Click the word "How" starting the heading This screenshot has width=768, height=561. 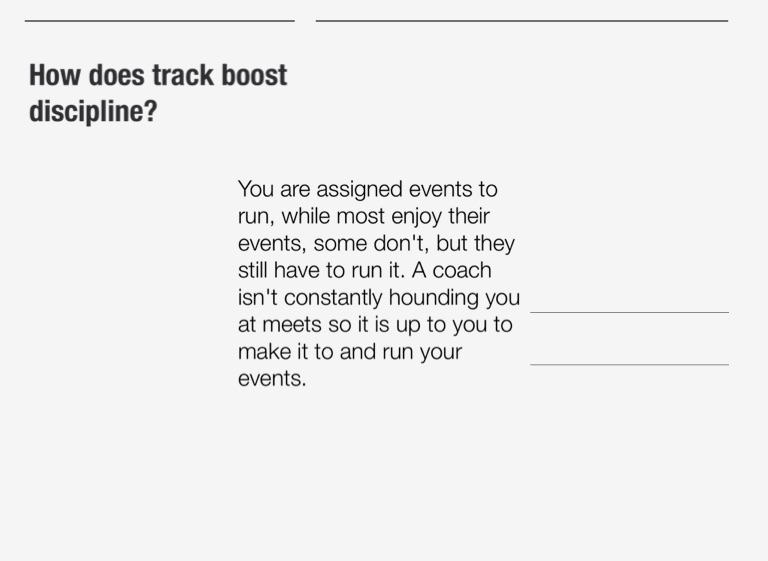click(x=52, y=76)
